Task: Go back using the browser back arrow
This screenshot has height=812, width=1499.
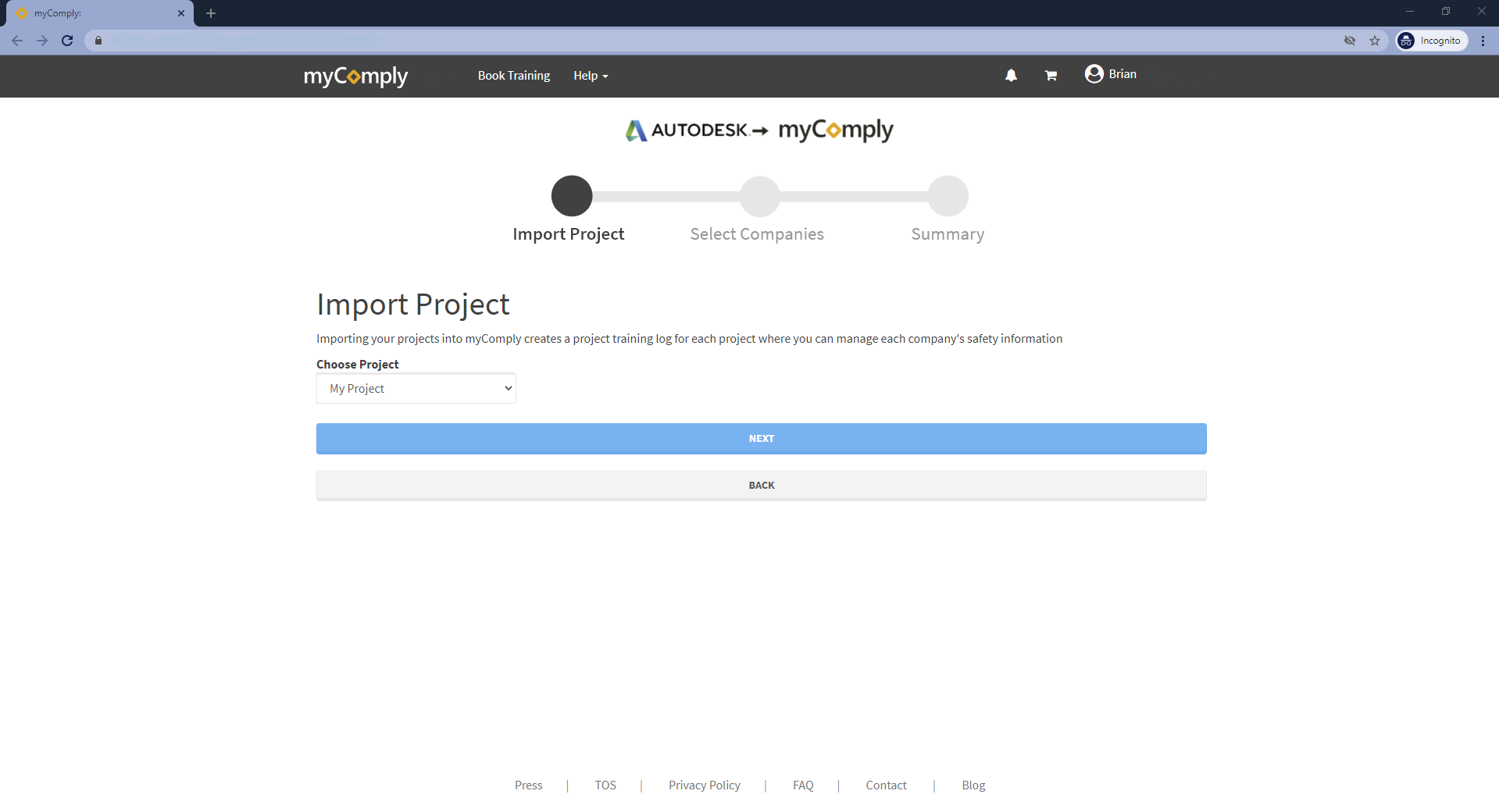Action: click(17, 41)
